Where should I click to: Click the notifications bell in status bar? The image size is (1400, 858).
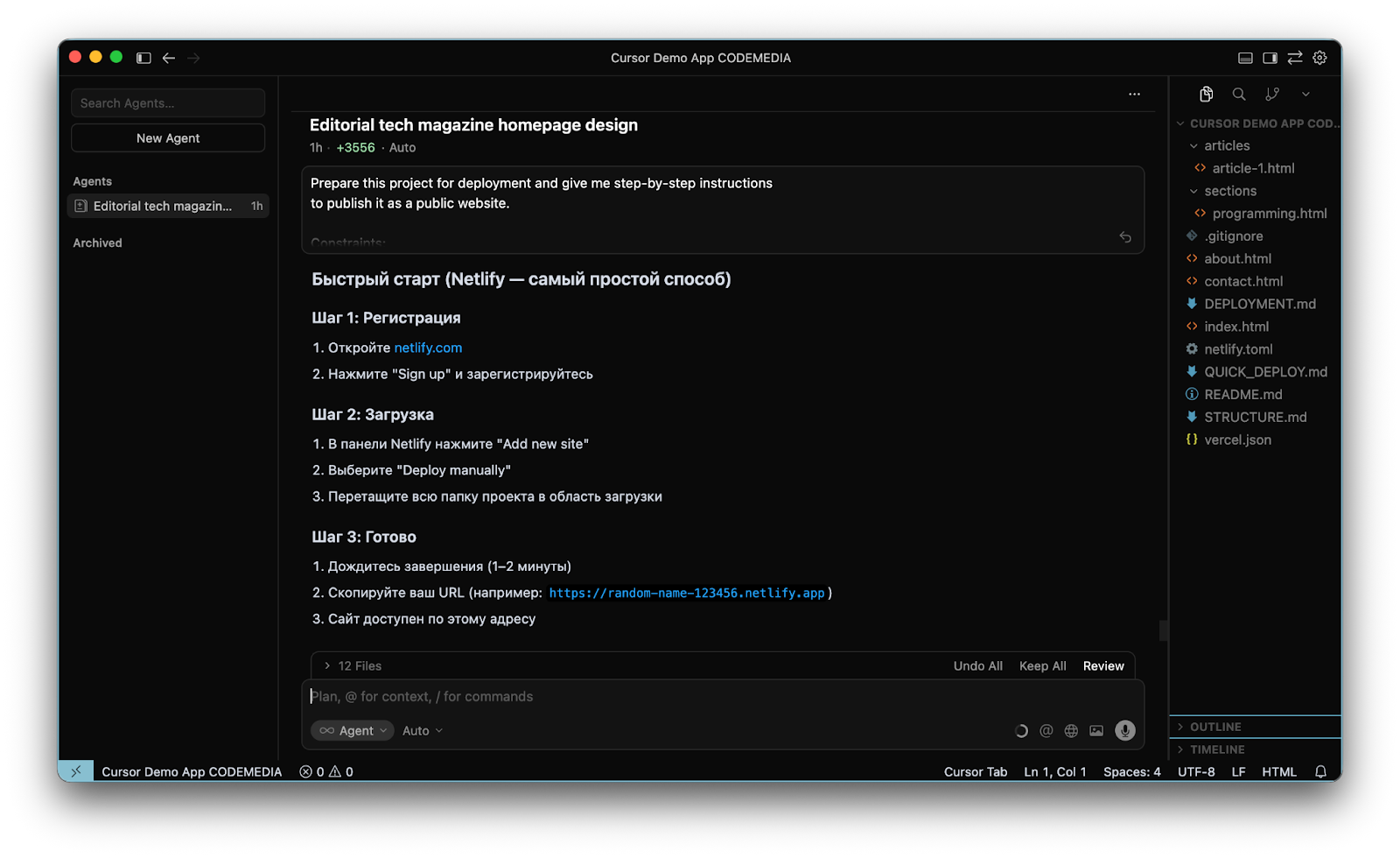coord(1321,771)
